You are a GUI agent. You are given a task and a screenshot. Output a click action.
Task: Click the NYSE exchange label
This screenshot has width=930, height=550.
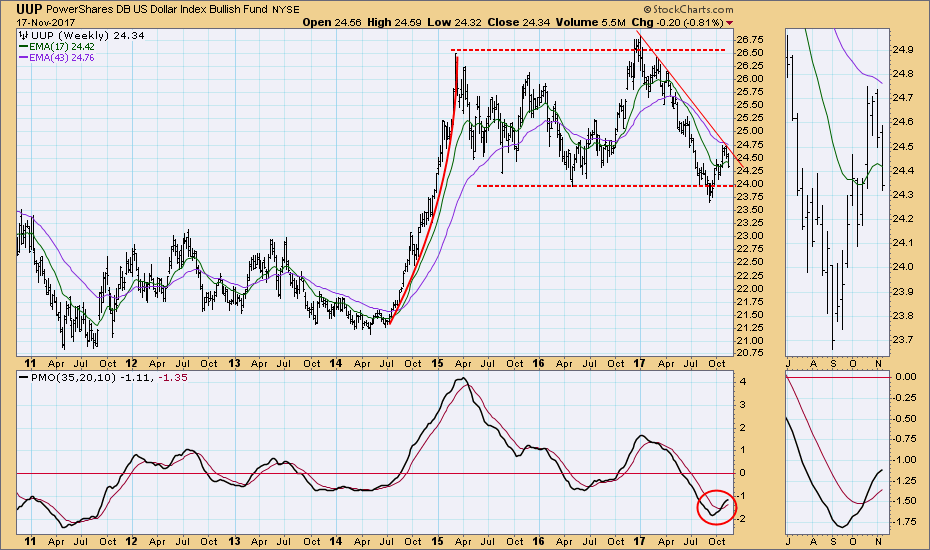[285, 10]
